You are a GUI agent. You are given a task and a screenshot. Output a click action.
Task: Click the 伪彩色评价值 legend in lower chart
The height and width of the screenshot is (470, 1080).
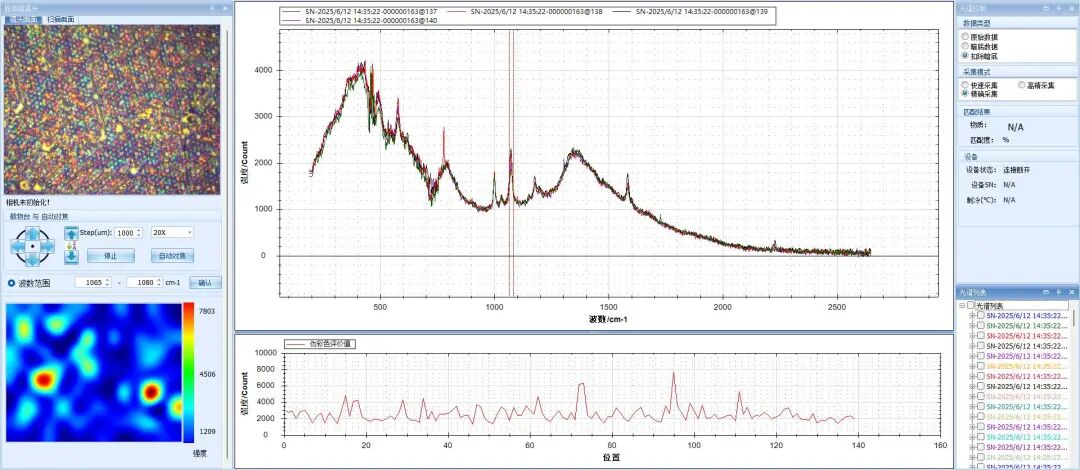(320, 343)
